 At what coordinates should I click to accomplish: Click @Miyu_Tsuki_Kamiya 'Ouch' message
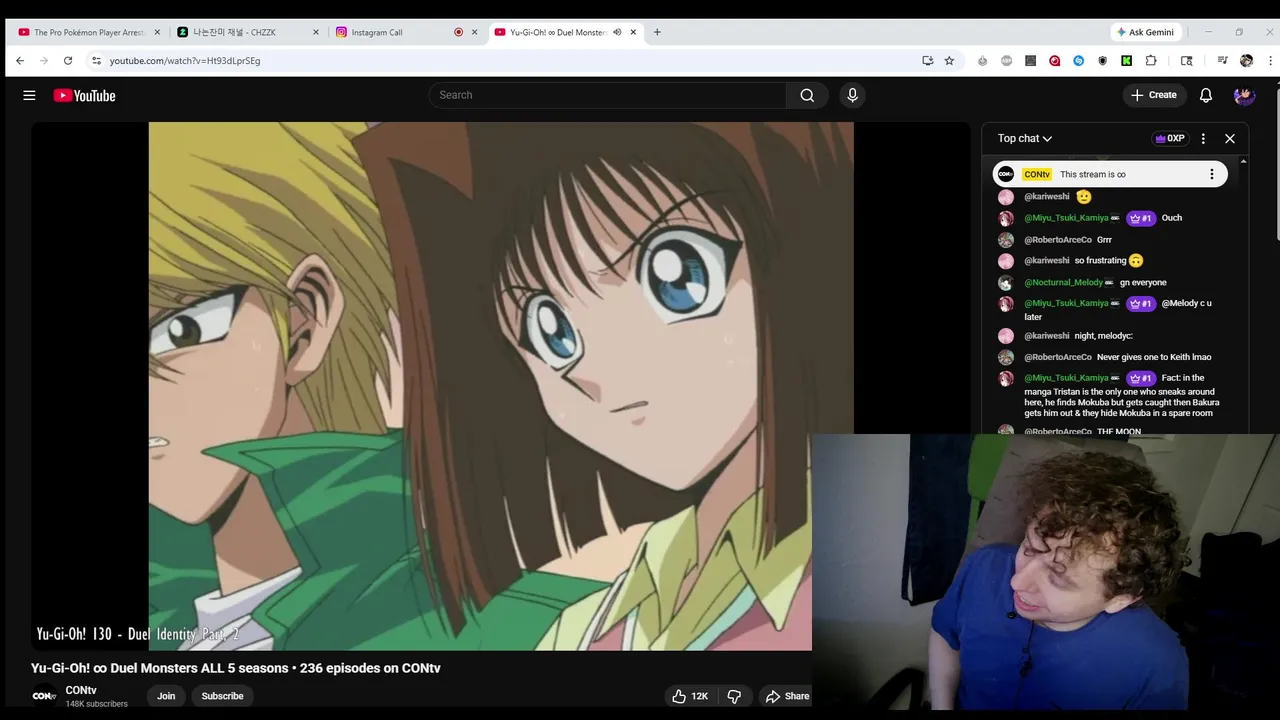tap(1172, 218)
